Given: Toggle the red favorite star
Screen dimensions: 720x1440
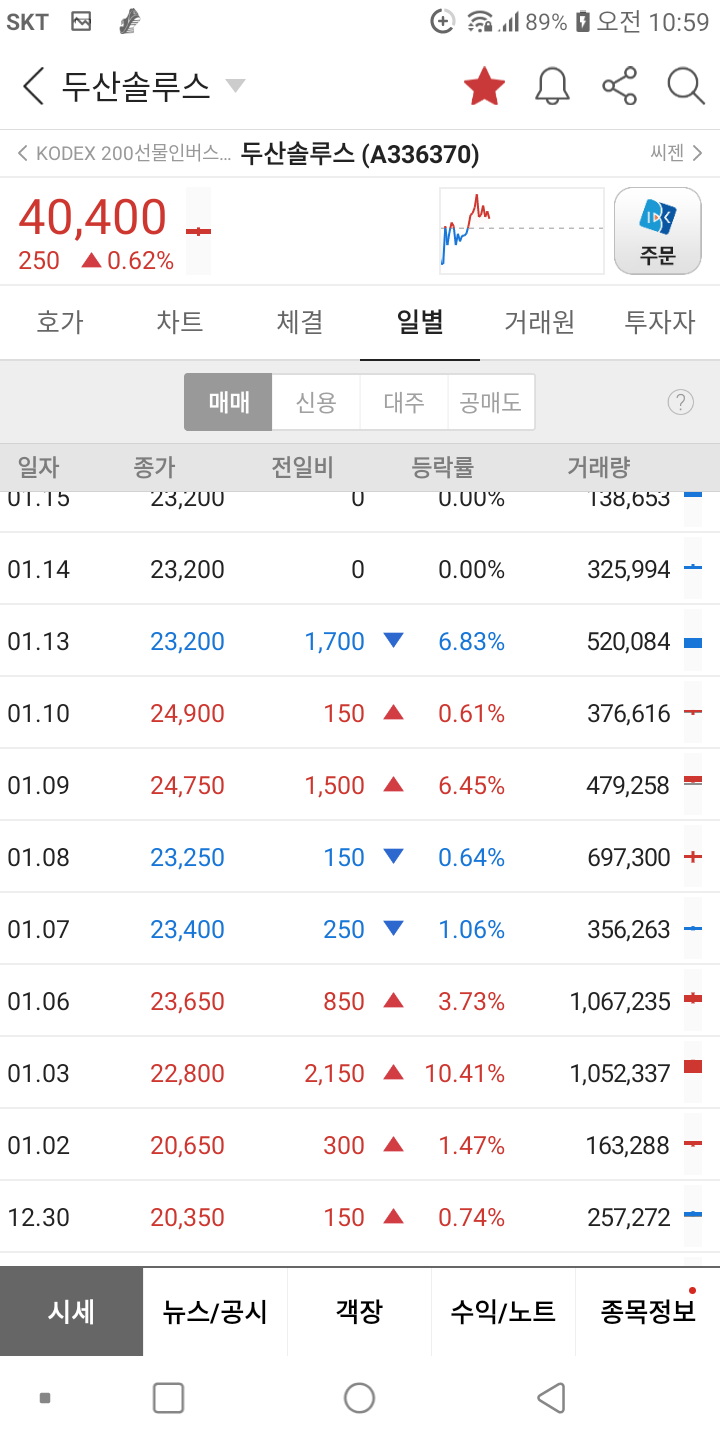Looking at the screenshot, I should [485, 86].
